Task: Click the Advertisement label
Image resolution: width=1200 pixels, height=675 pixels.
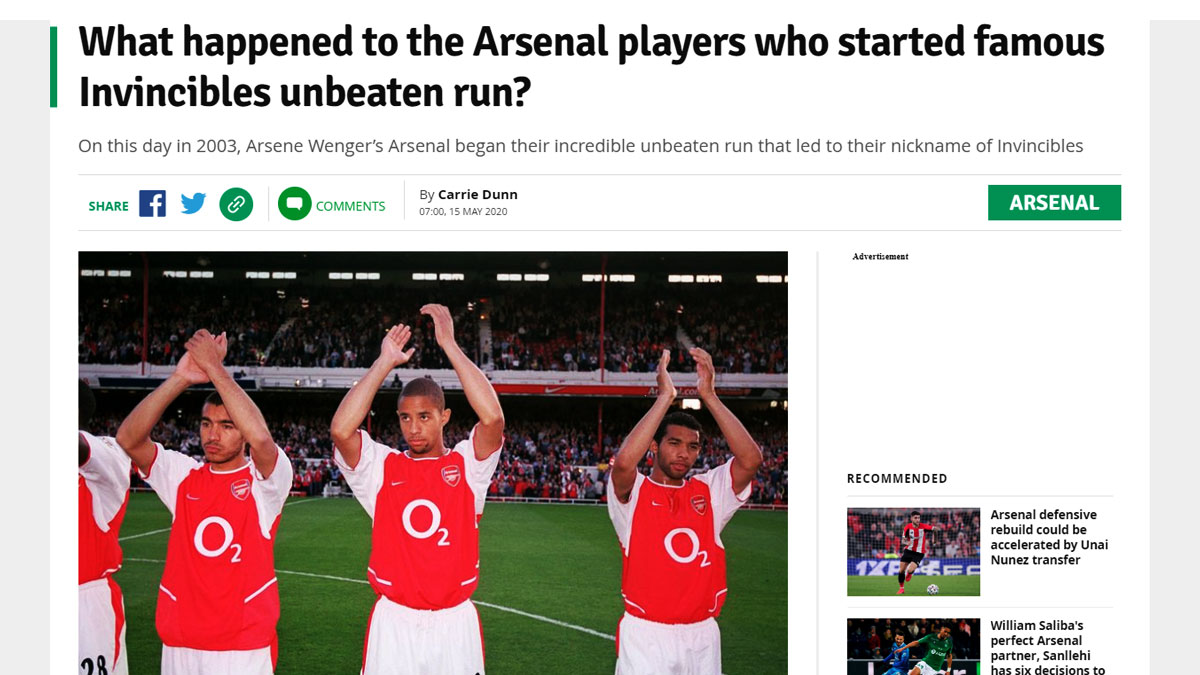Action: pos(880,257)
